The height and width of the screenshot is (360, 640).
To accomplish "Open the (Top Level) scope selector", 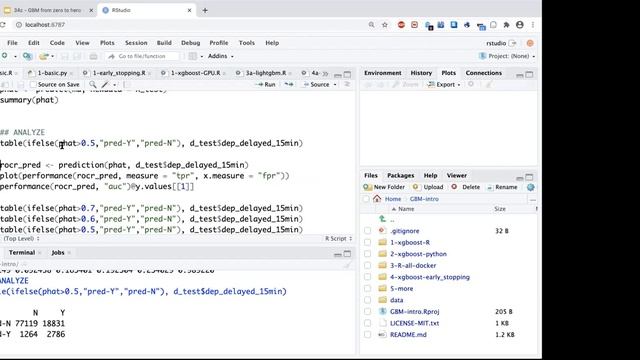I will click(x=21, y=239).
